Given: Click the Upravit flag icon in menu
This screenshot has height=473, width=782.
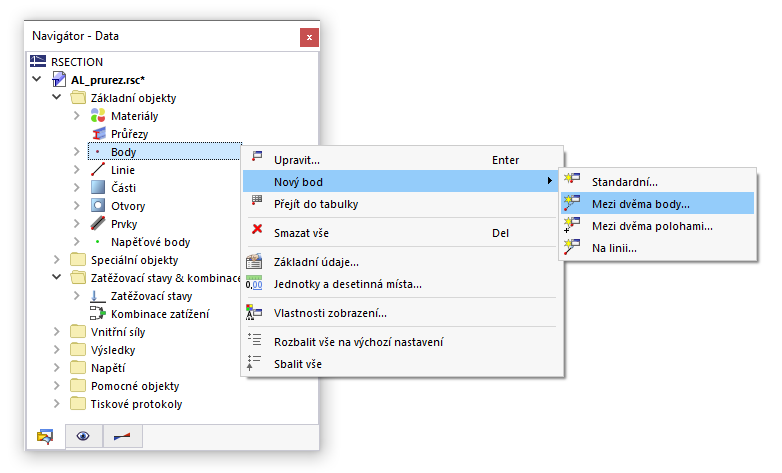Looking at the screenshot, I should click(x=257, y=157).
